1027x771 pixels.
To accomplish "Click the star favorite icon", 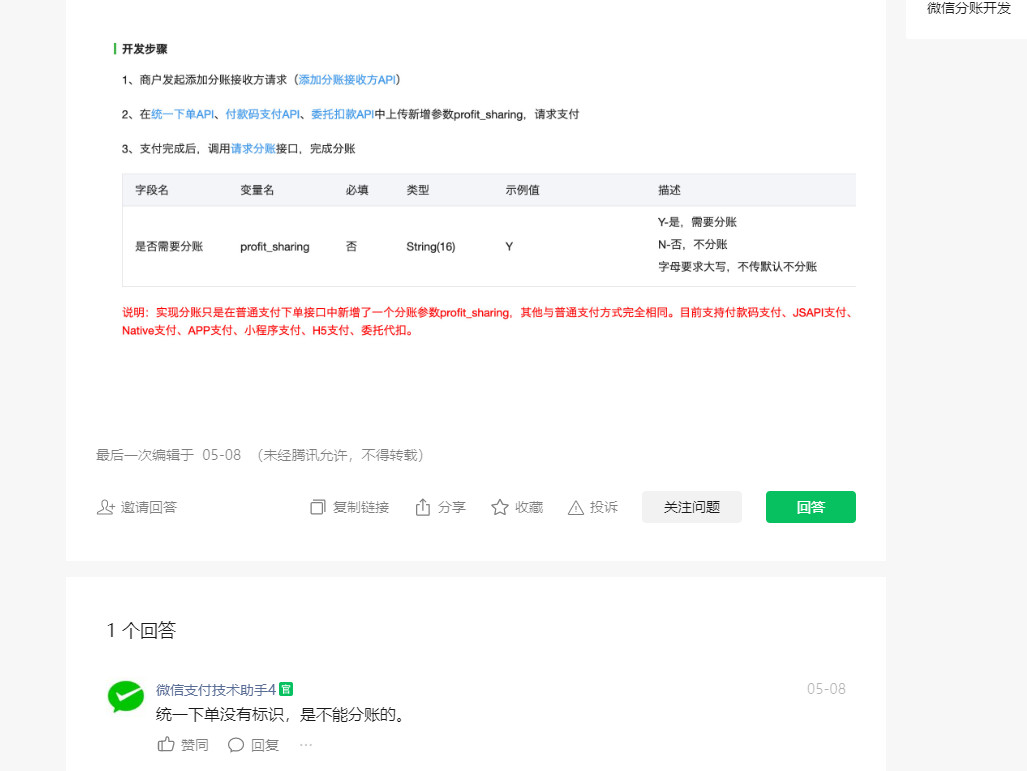I will click(x=500, y=507).
